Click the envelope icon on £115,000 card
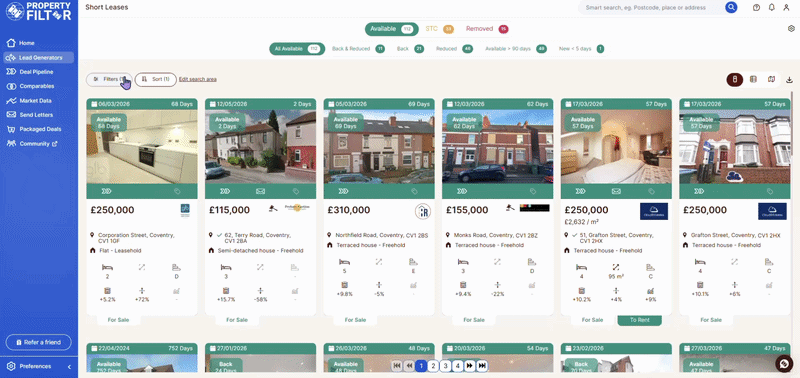 coord(260,191)
